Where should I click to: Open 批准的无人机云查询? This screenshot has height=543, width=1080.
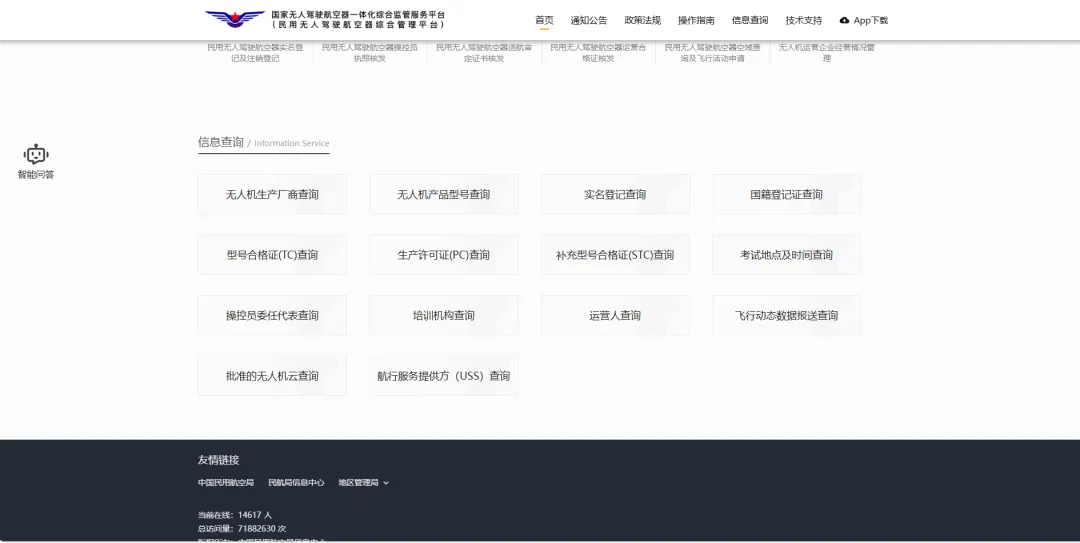tap(272, 376)
